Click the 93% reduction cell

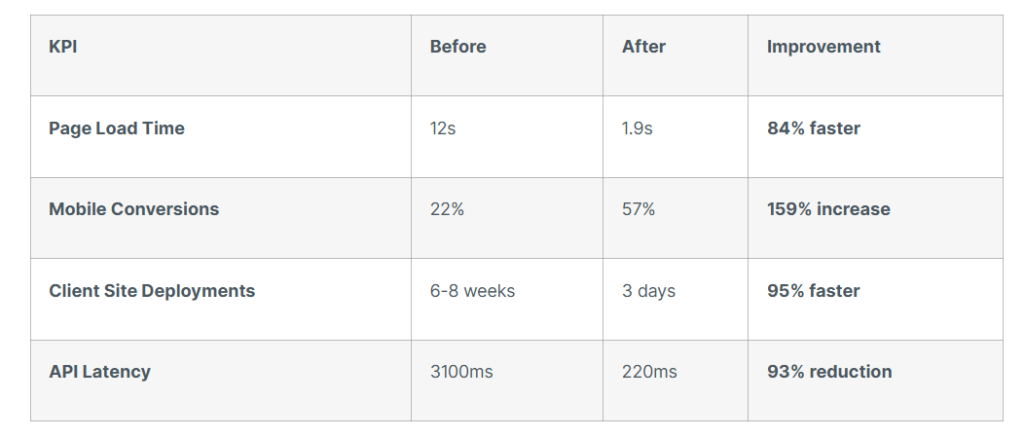pyautogui.click(x=829, y=372)
